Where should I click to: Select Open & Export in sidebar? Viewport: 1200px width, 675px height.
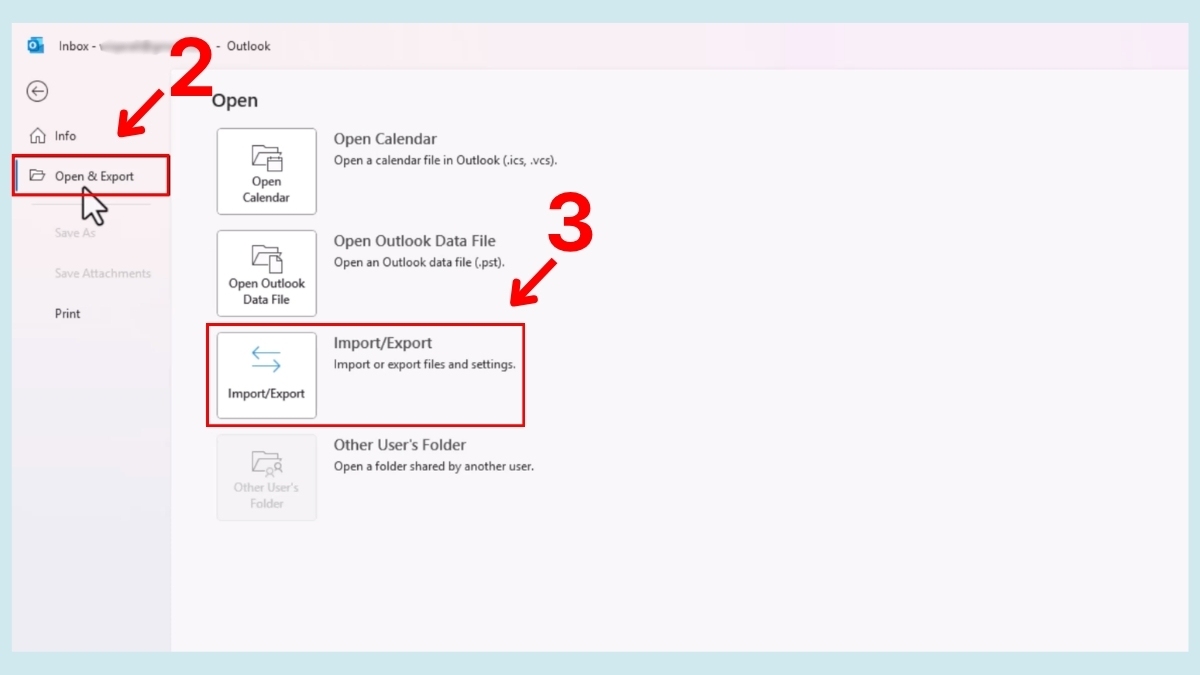[92, 176]
